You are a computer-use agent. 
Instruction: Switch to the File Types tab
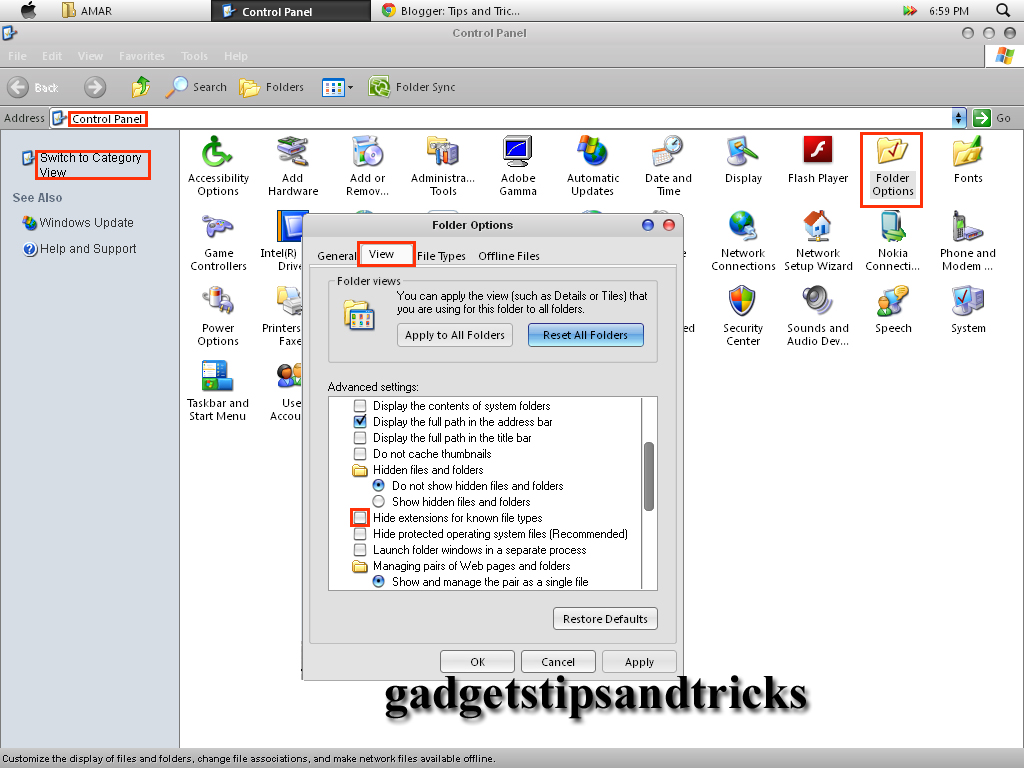pos(441,256)
